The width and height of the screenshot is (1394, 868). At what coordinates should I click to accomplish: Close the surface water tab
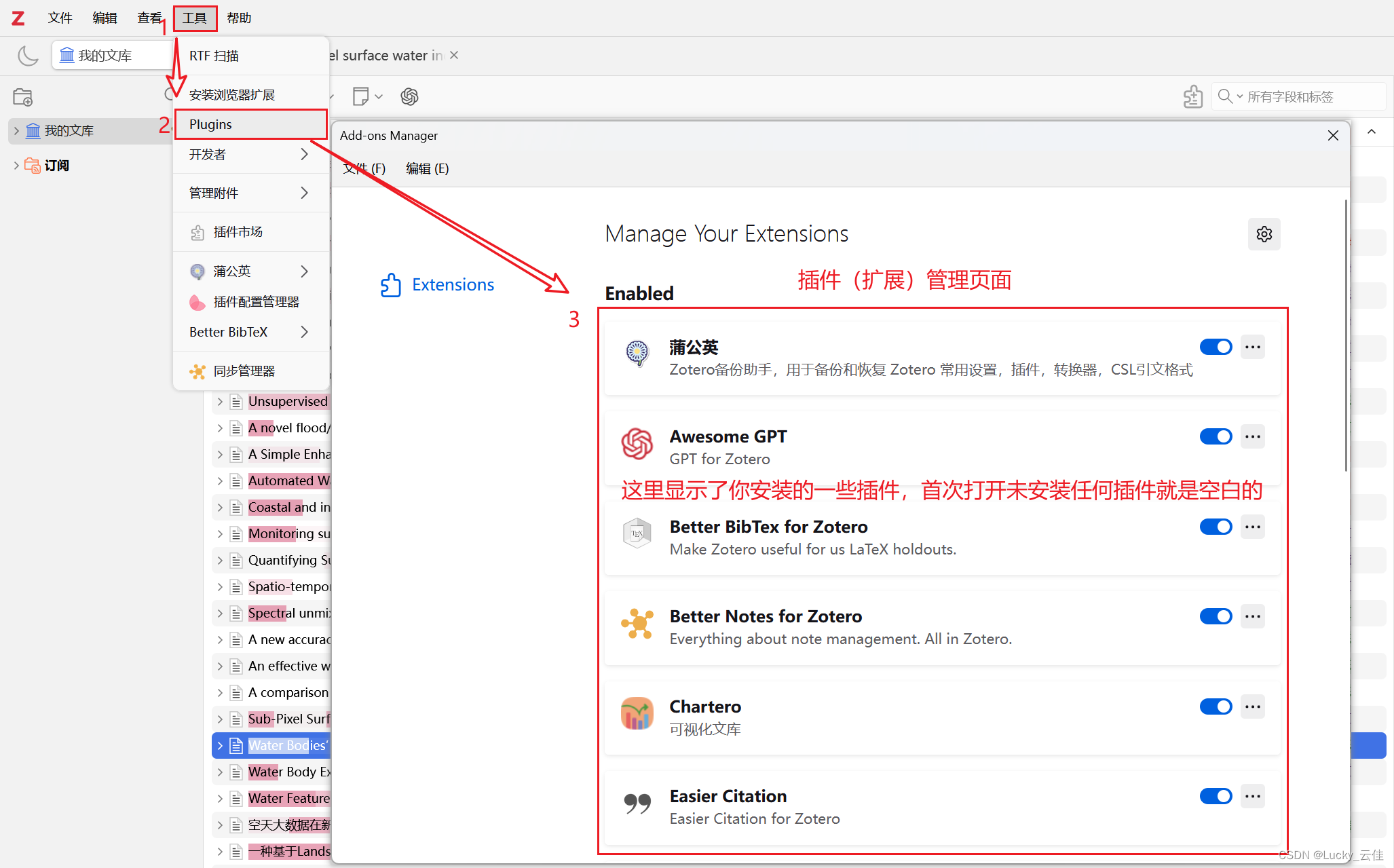point(454,55)
